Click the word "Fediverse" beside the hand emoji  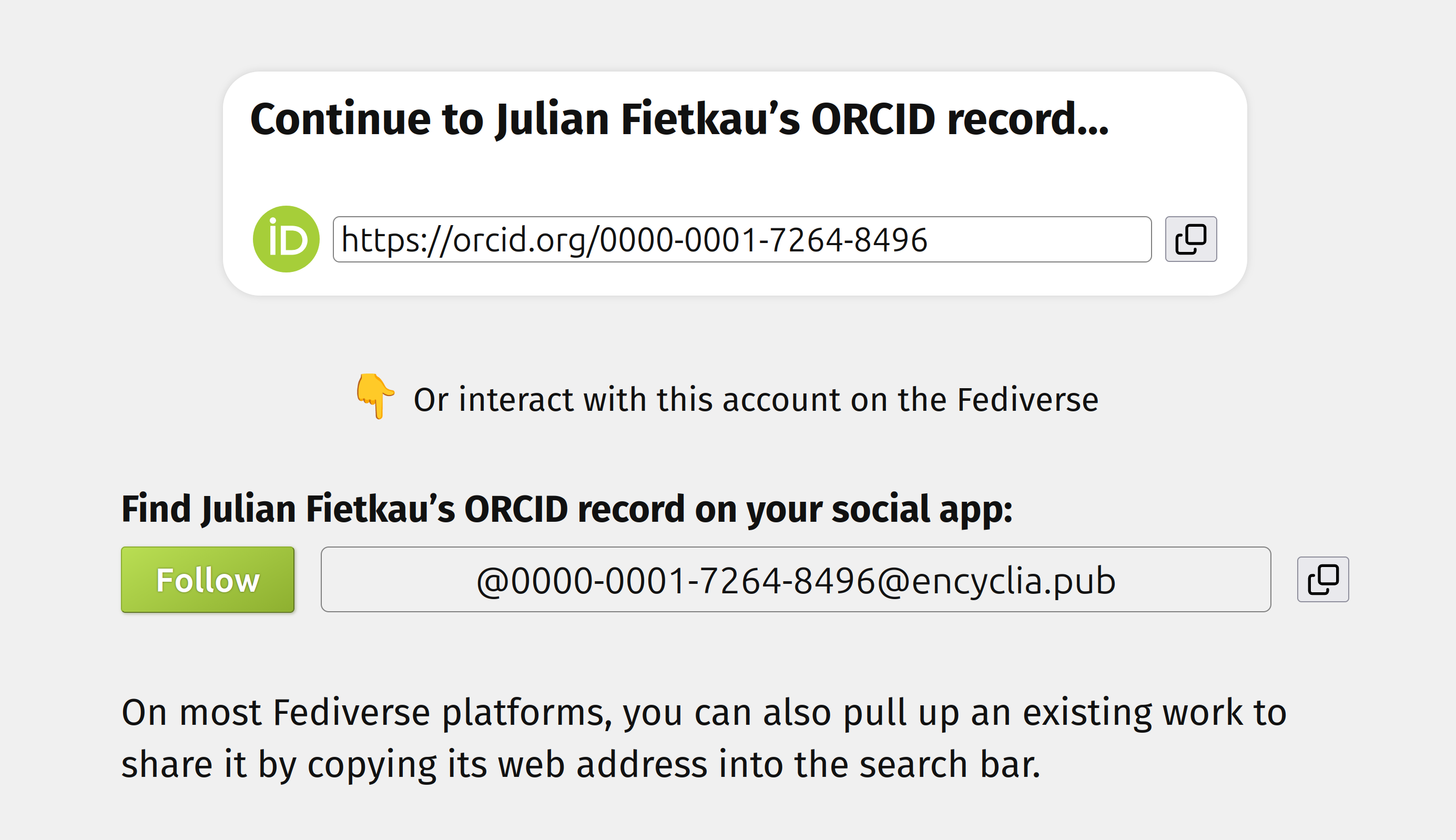(x=1027, y=399)
